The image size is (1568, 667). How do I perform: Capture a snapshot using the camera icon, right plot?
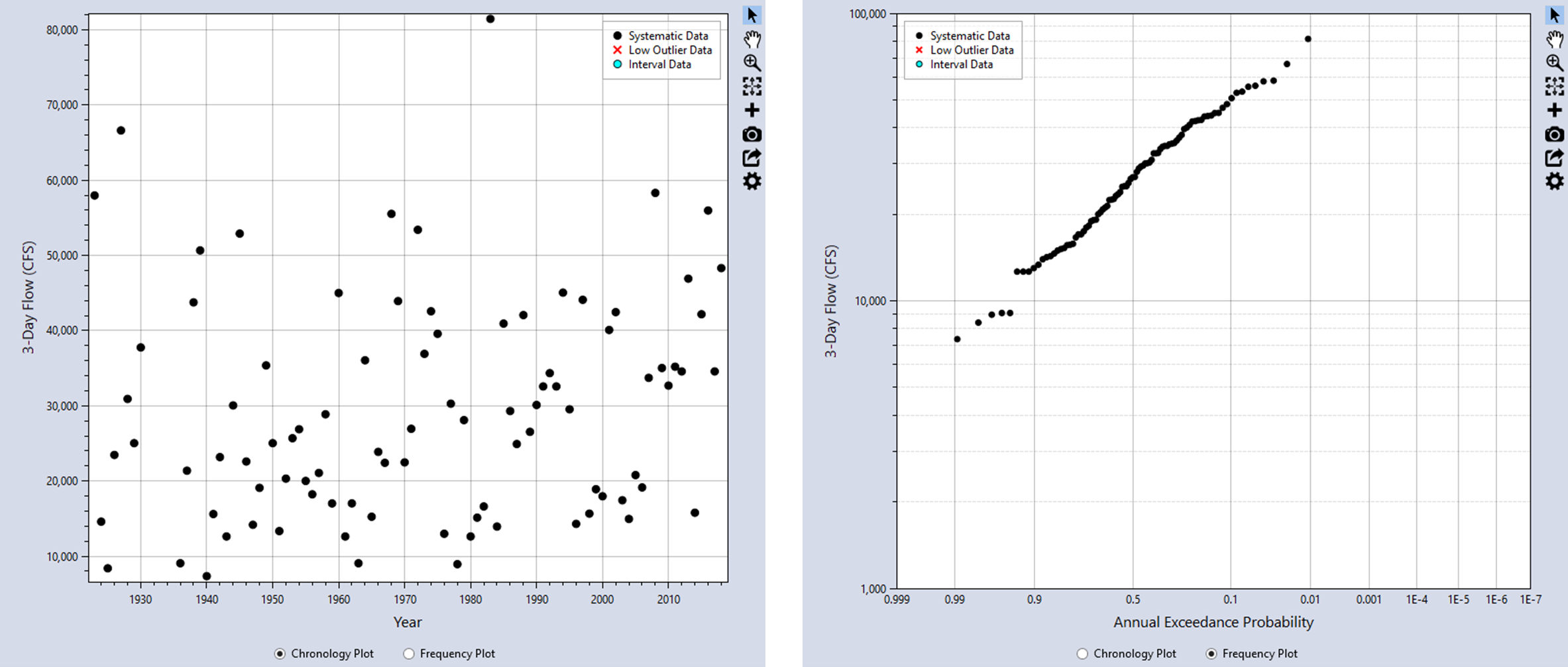point(1556,135)
